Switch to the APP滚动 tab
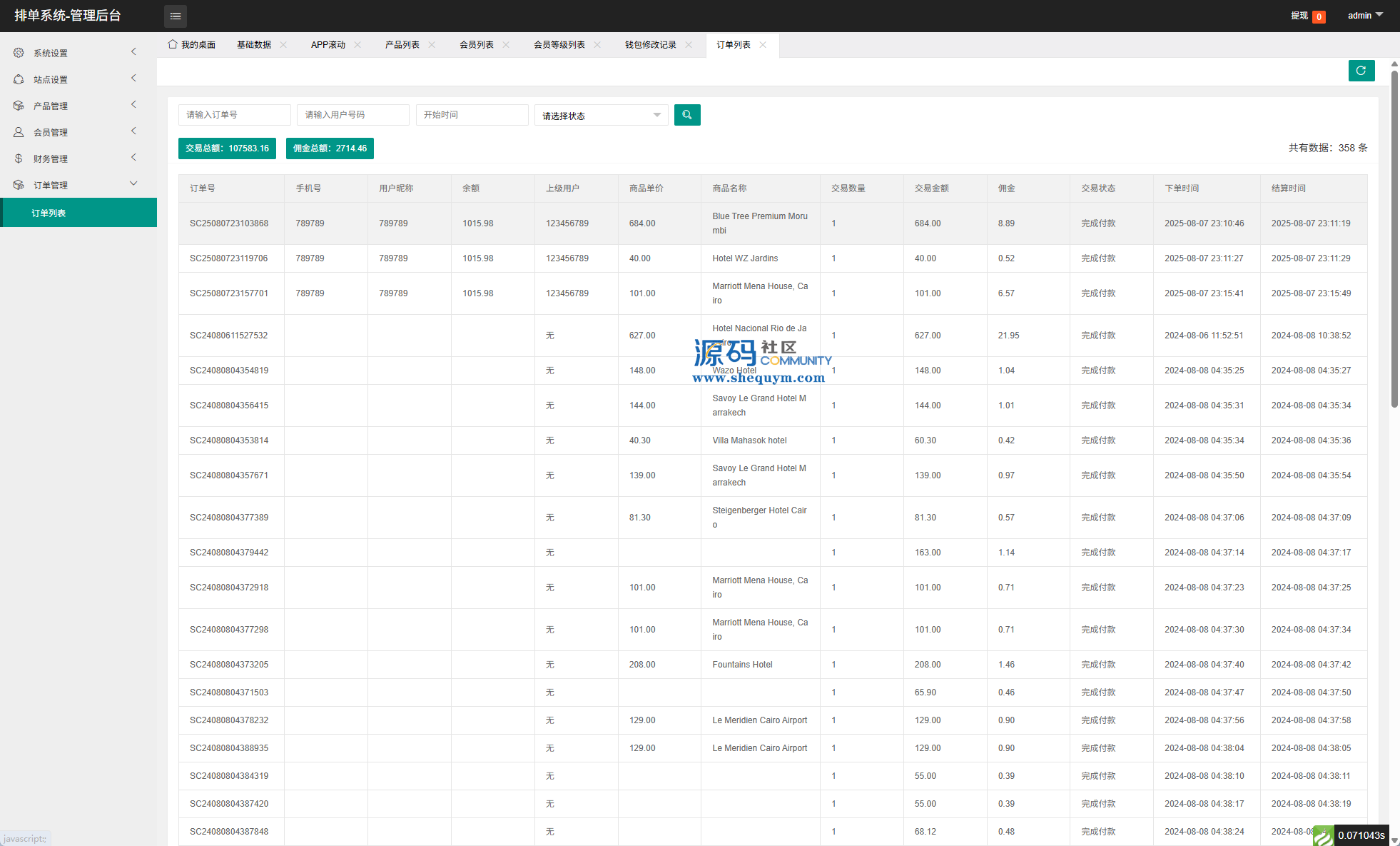The height and width of the screenshot is (846, 1400). (x=328, y=44)
